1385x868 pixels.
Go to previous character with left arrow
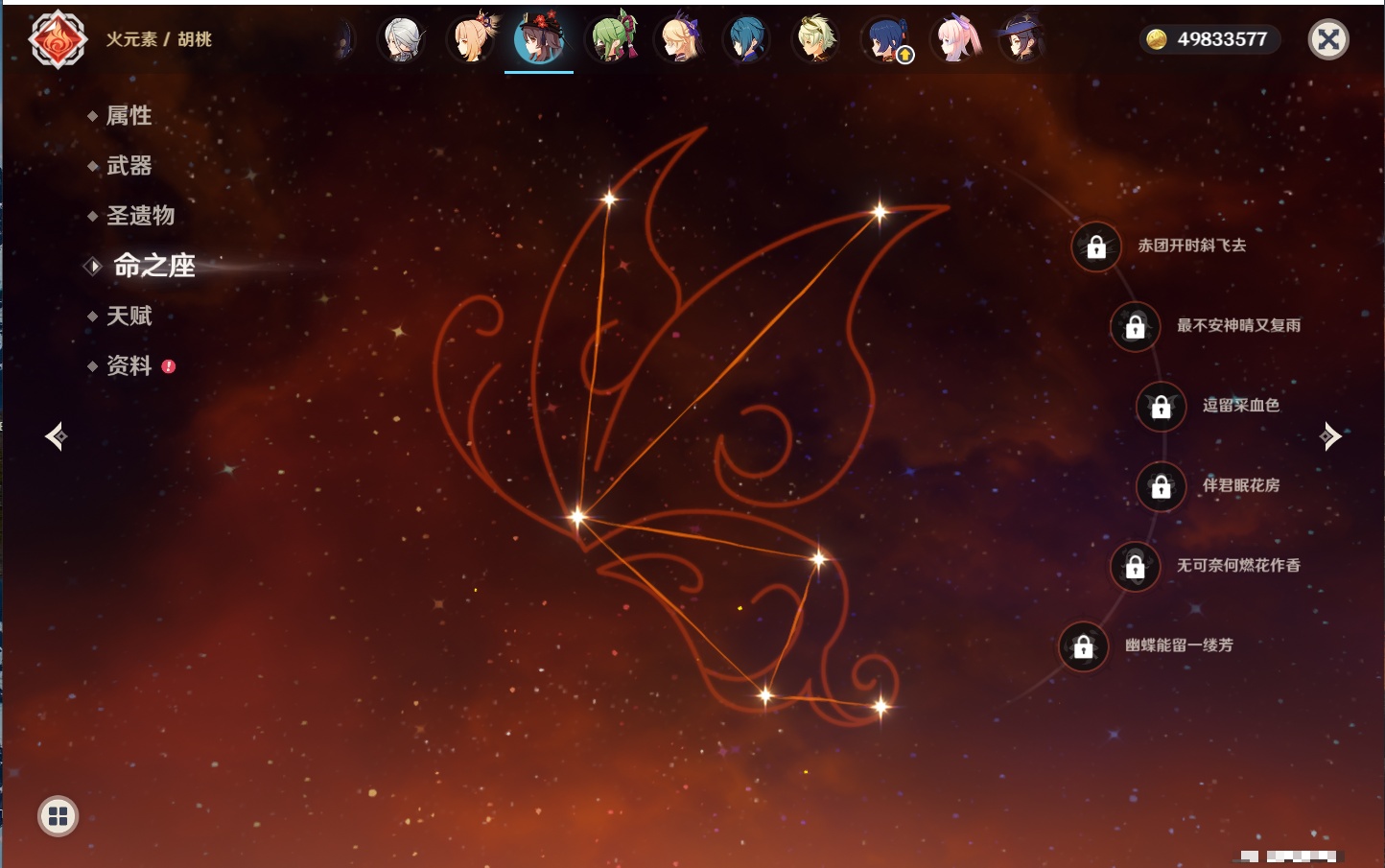(56, 436)
